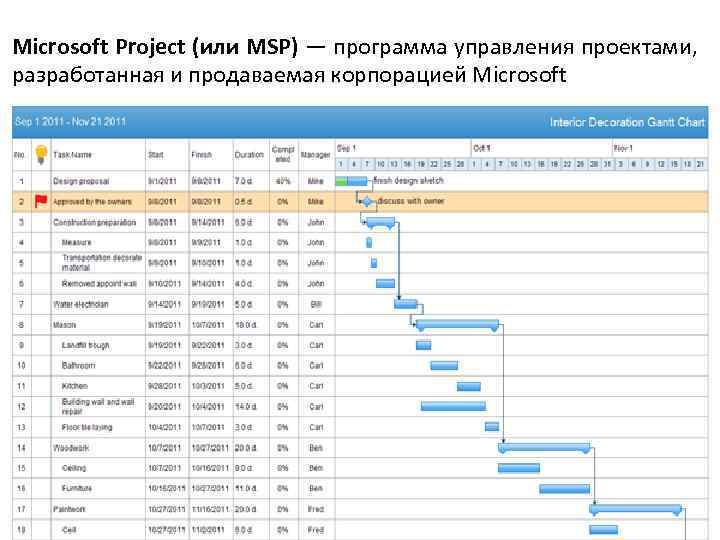The height and width of the screenshot is (540, 720).
Task: Select the 'Design proposal' task name
Action: tap(81, 181)
